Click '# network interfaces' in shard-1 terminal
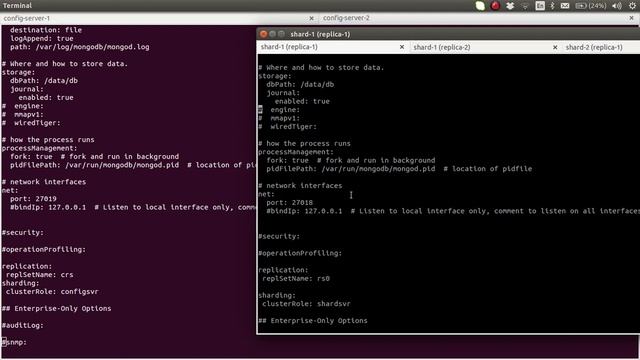 tap(300, 186)
